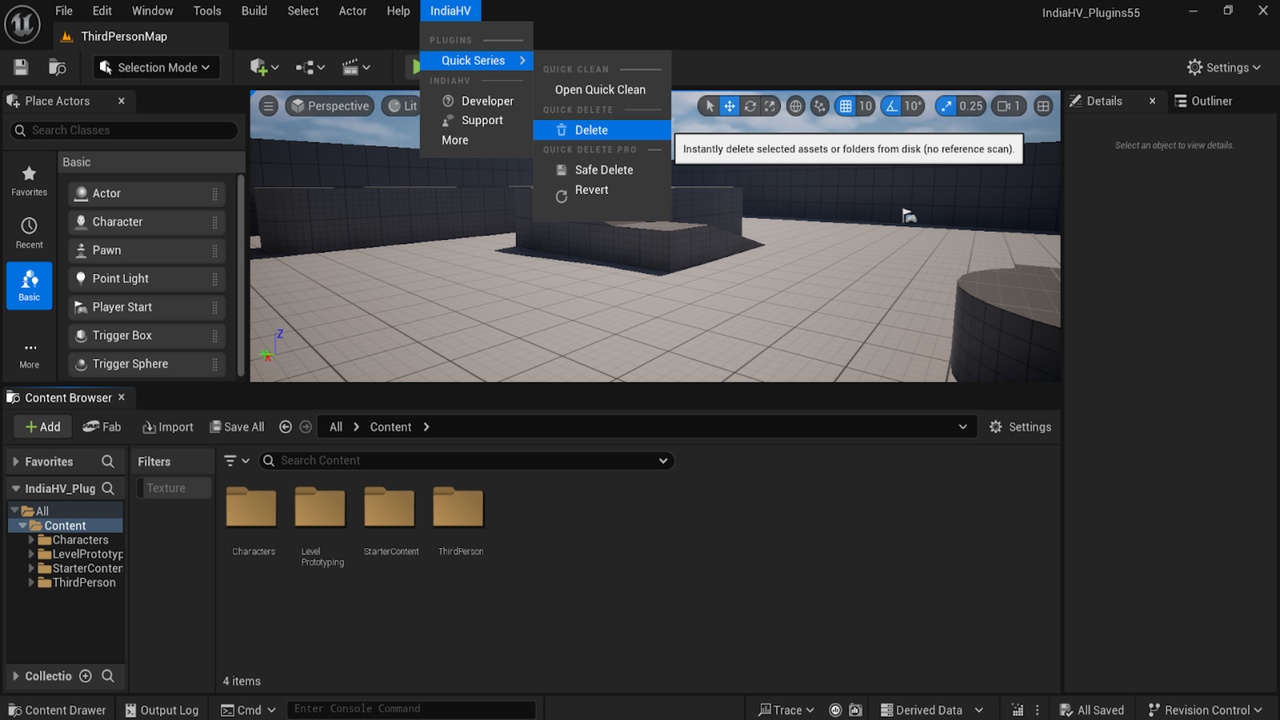Image resolution: width=1280 pixels, height=720 pixels.
Task: Toggle scale snapping
Action: coord(946,106)
